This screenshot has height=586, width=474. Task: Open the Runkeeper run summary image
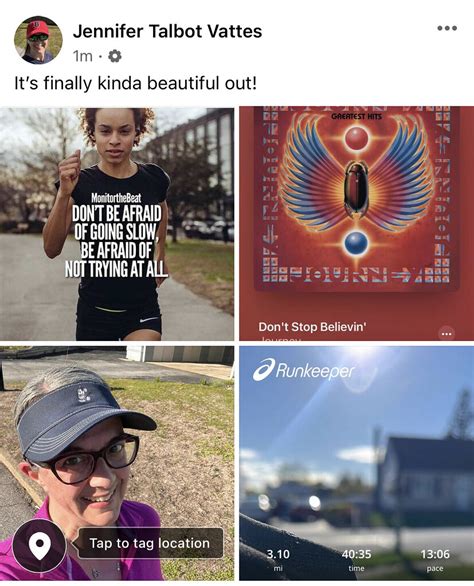[357, 463]
